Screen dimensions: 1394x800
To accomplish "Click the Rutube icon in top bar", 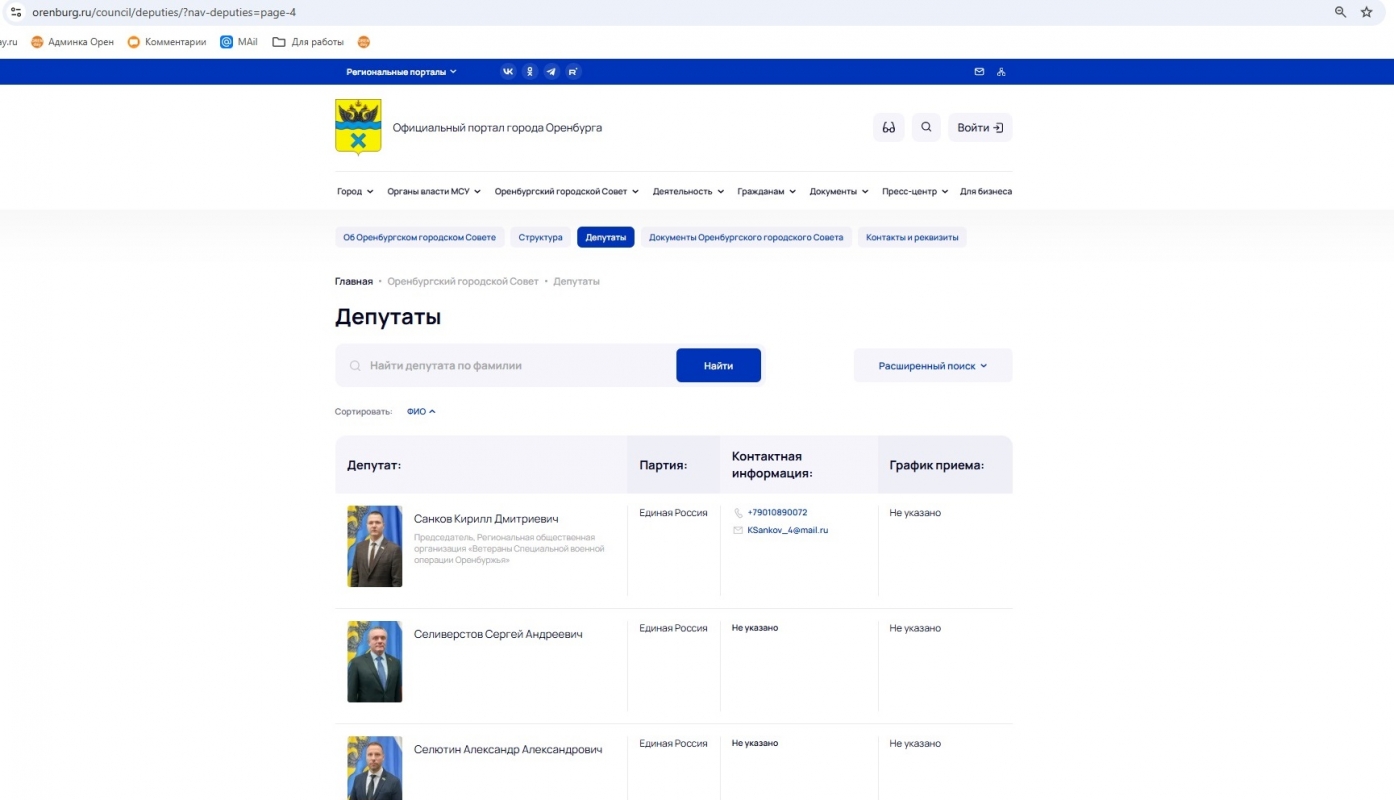I will click(573, 72).
